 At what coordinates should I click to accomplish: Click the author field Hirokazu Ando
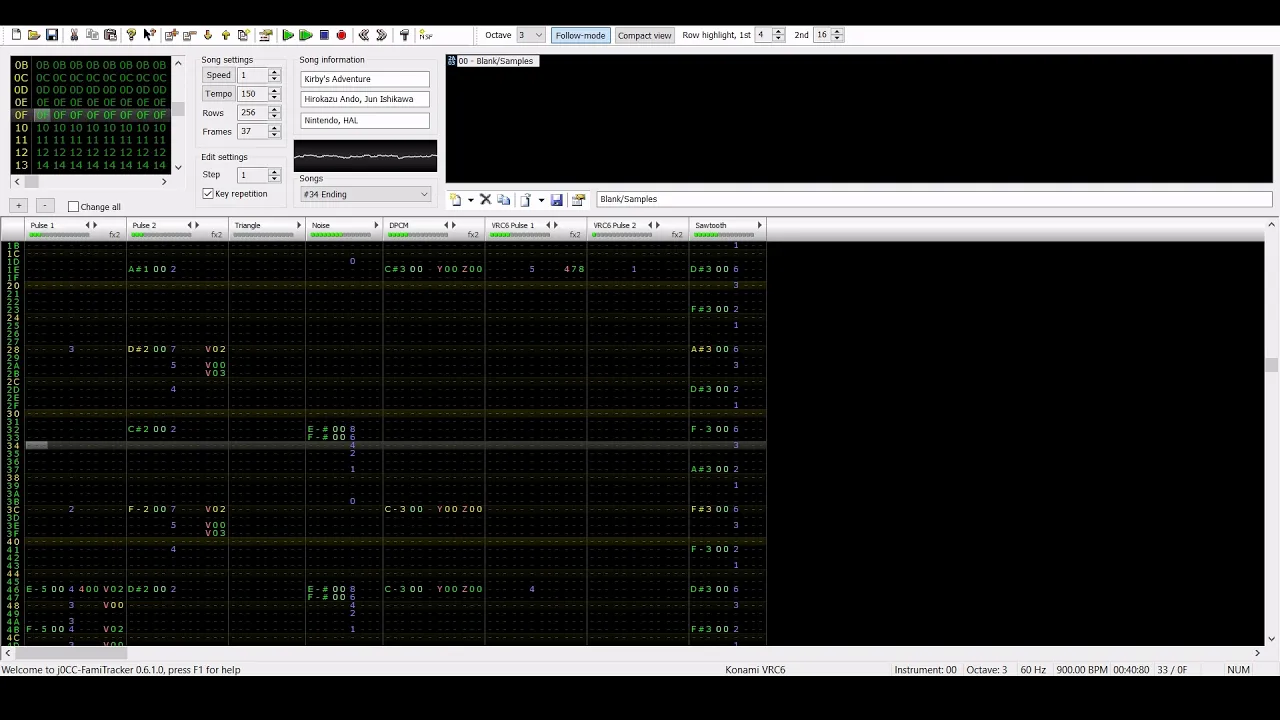[x=365, y=99]
